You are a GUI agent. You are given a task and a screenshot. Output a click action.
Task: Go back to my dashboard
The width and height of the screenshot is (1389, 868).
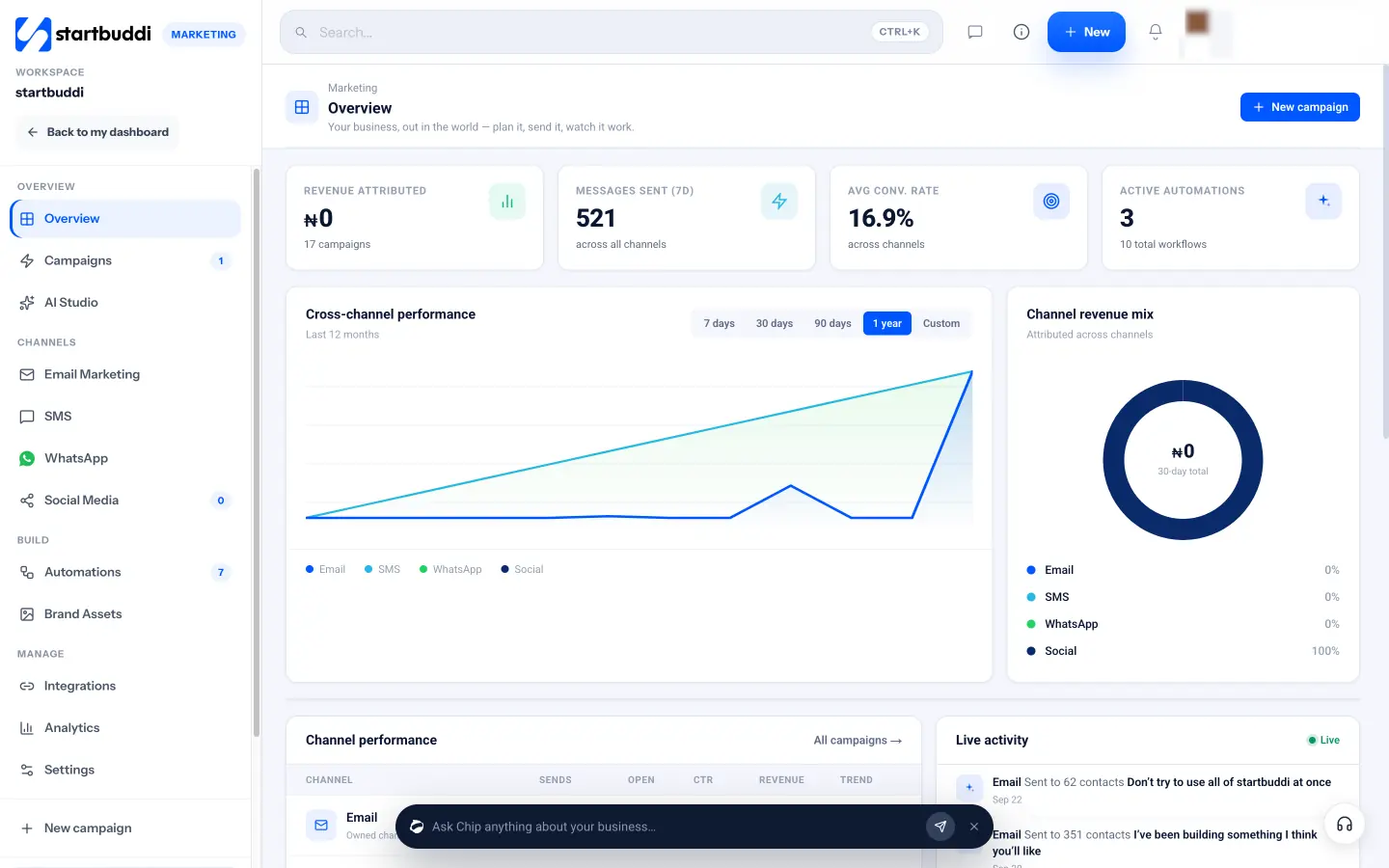(x=97, y=132)
